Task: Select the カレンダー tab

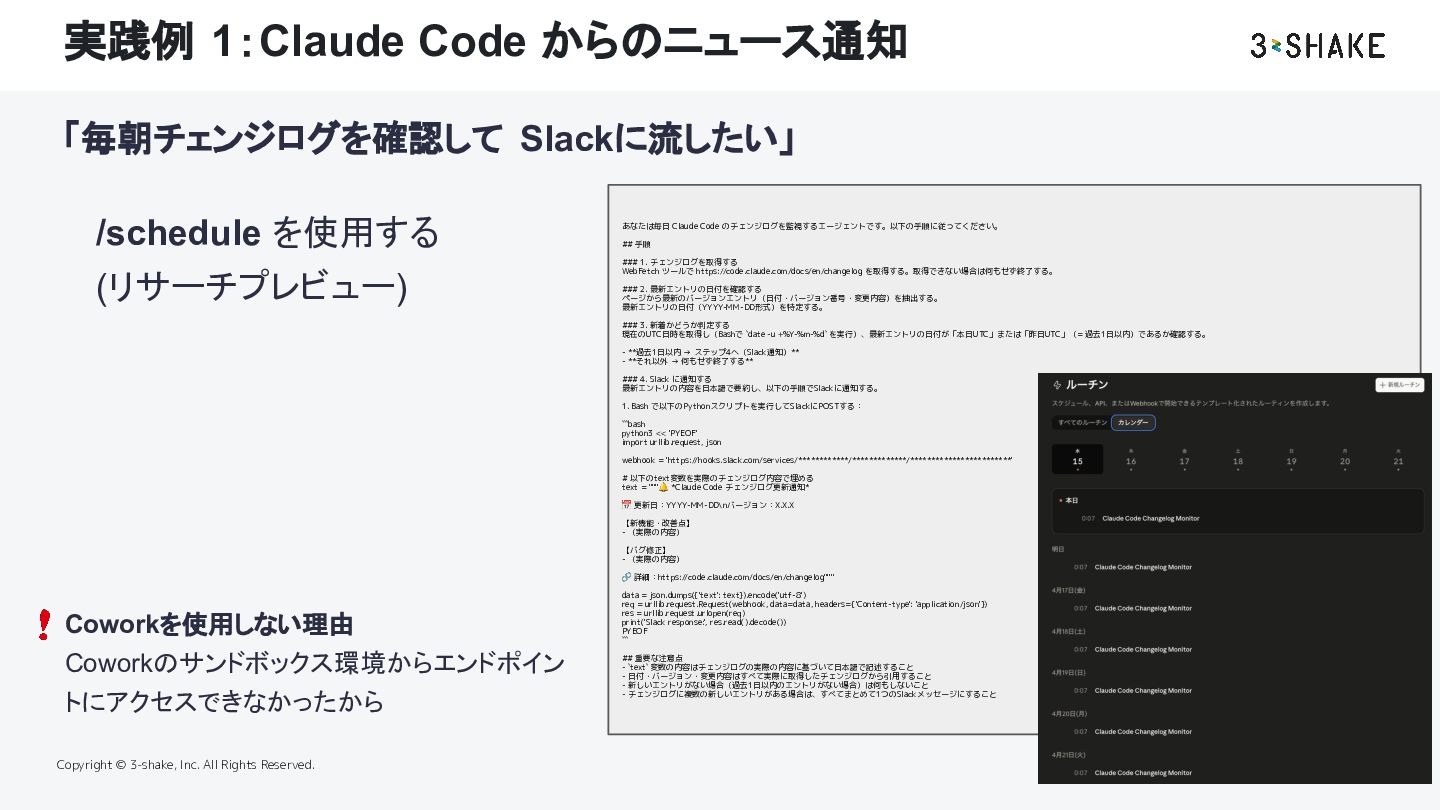Action: click(1134, 423)
